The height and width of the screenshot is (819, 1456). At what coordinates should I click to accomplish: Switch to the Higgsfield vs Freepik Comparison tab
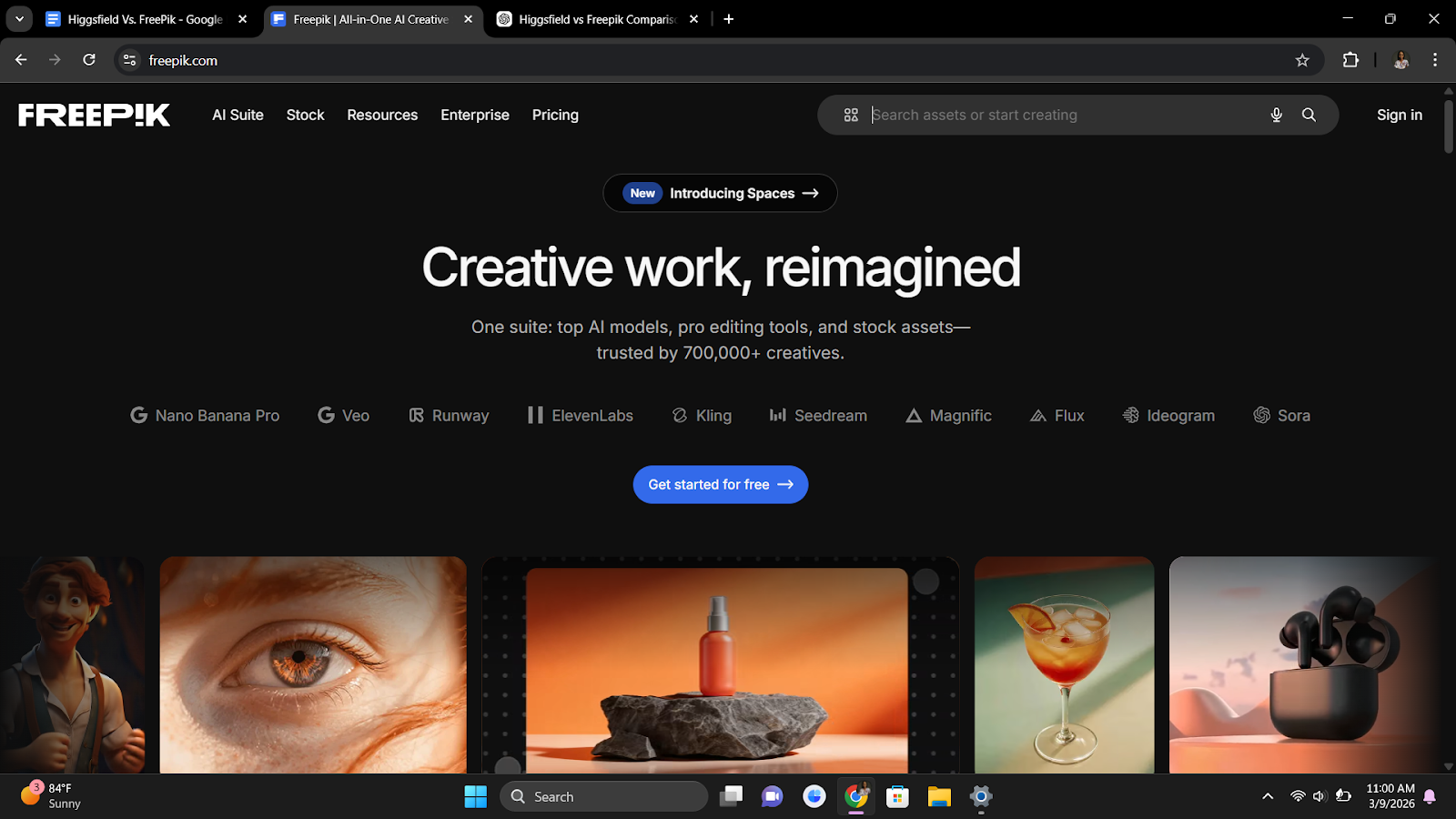click(x=599, y=19)
